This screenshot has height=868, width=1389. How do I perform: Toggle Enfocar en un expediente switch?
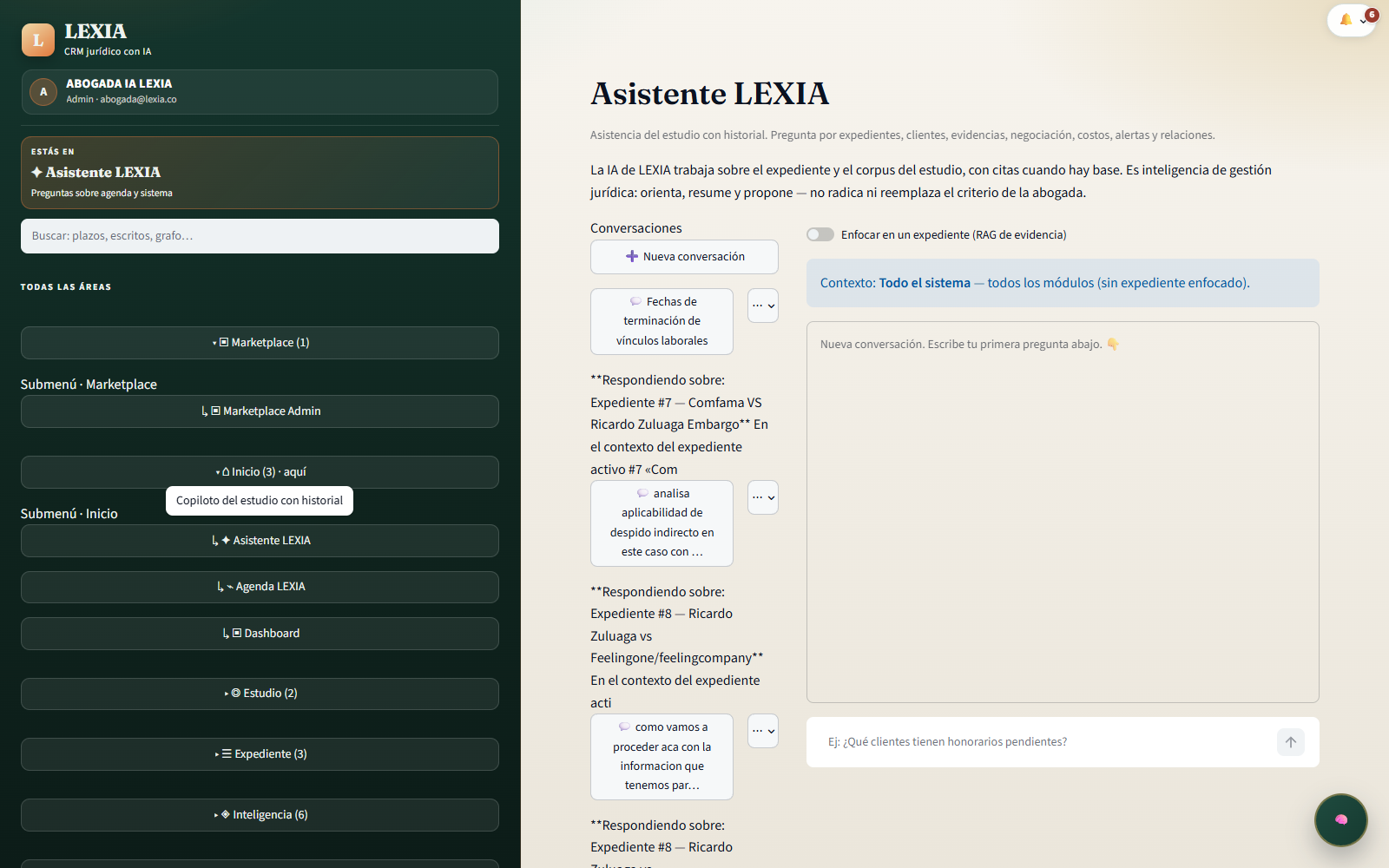820,234
